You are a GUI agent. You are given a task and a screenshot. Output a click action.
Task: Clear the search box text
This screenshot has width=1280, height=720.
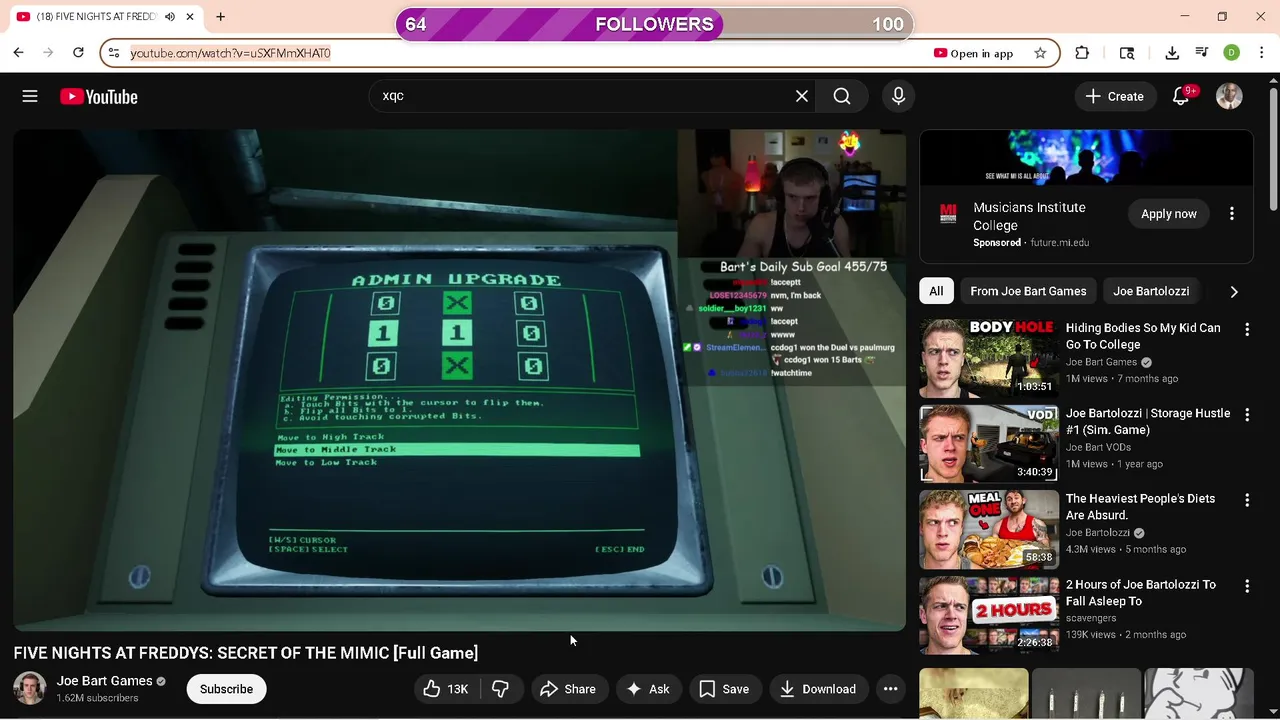(x=802, y=96)
